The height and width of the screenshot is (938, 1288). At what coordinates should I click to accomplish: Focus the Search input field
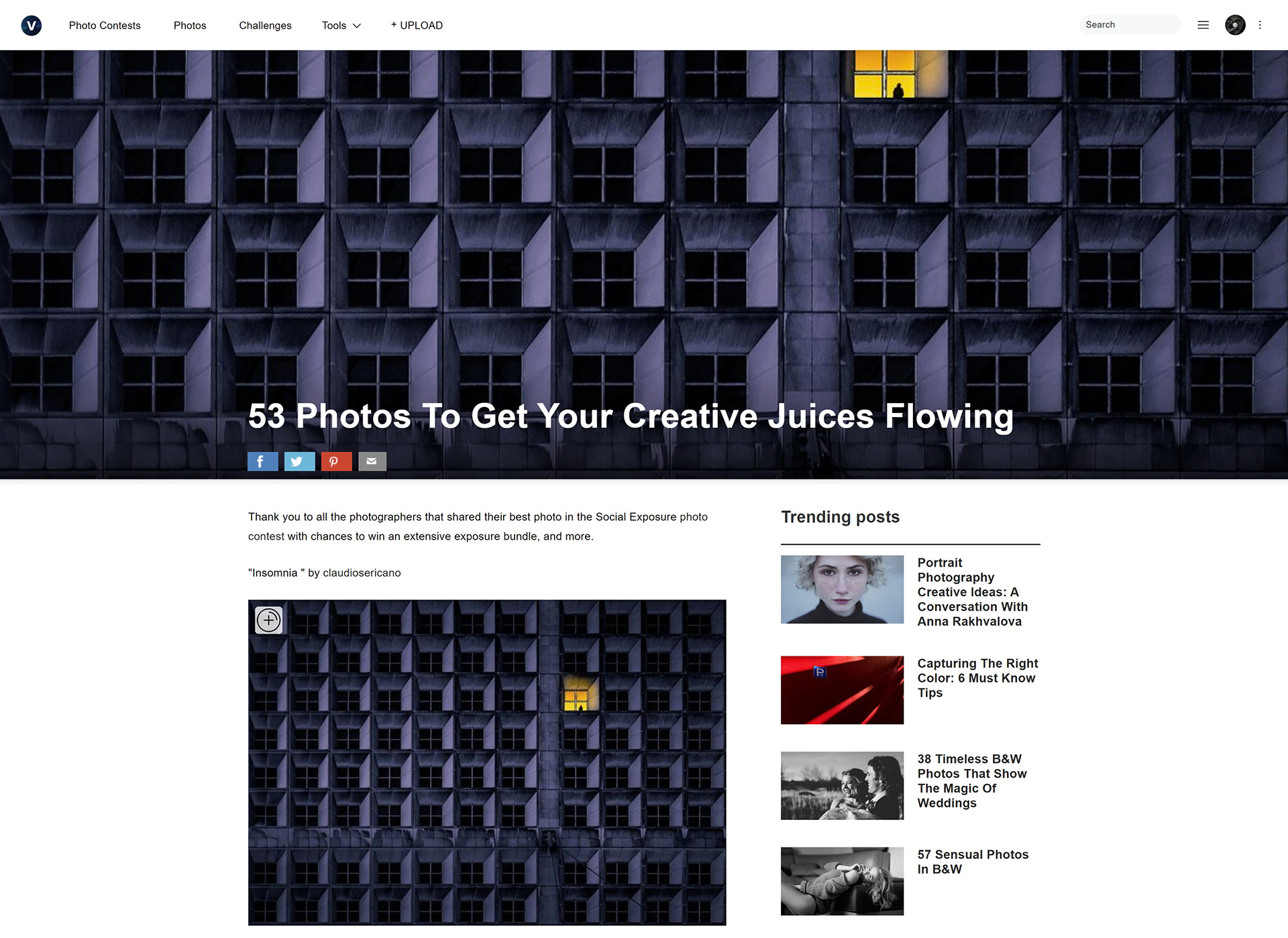[x=1130, y=25]
